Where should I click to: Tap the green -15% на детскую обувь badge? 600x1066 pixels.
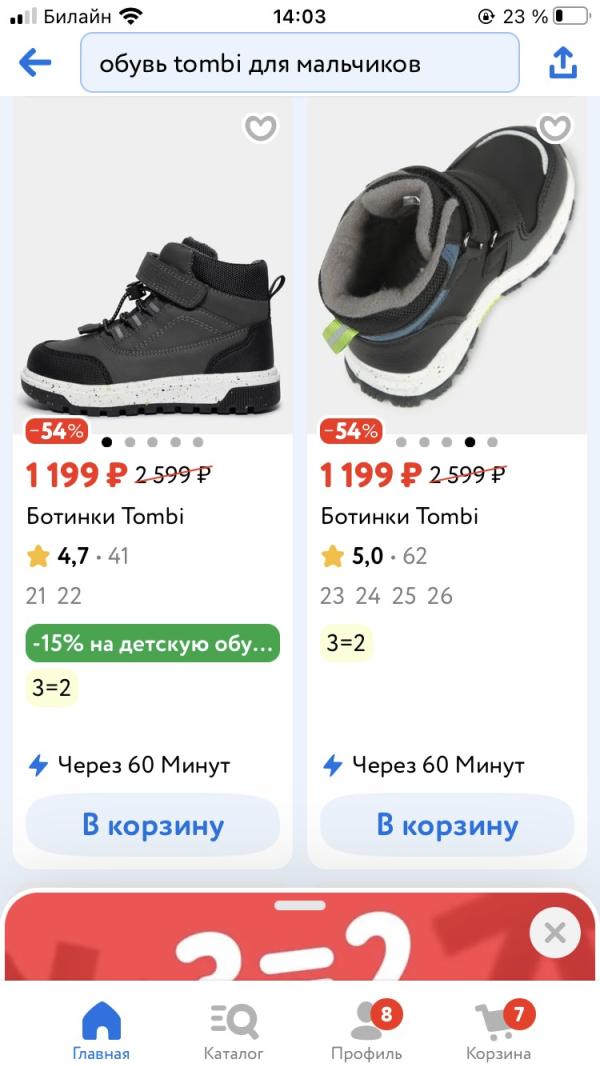point(153,644)
